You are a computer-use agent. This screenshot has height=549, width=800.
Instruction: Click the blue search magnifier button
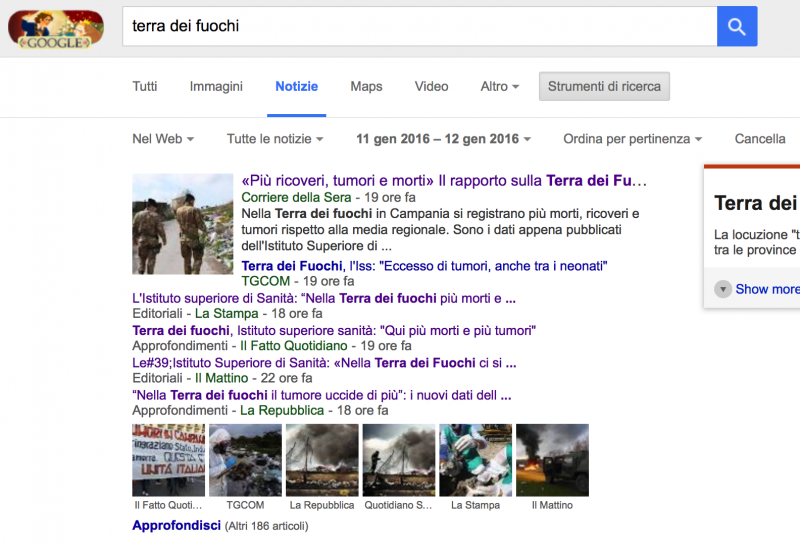click(x=737, y=27)
